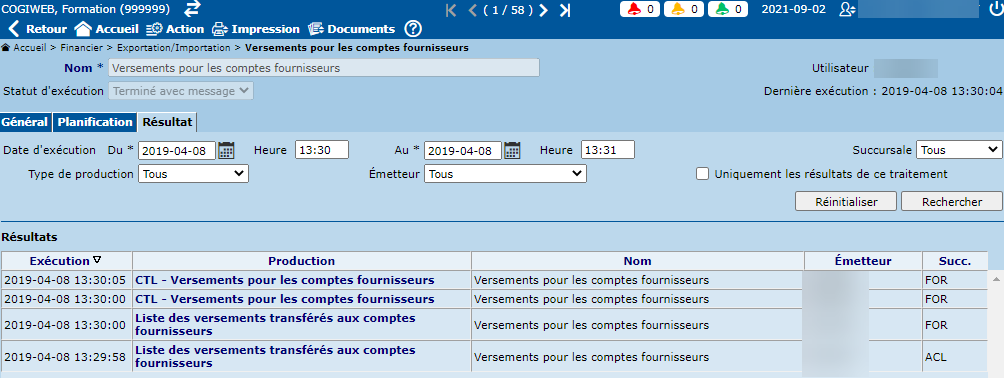This screenshot has height=378, width=1004.
Task: Switch to the Général tab
Action: click(x=25, y=122)
